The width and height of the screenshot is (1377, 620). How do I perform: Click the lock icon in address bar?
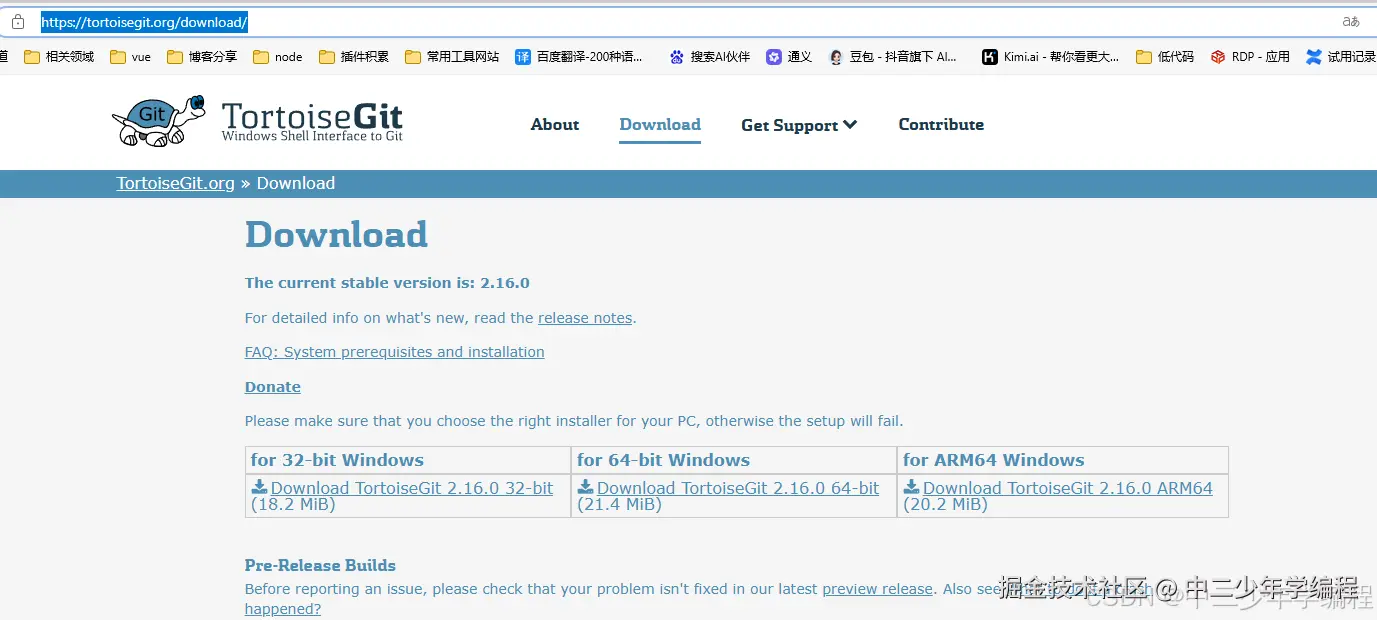17,22
